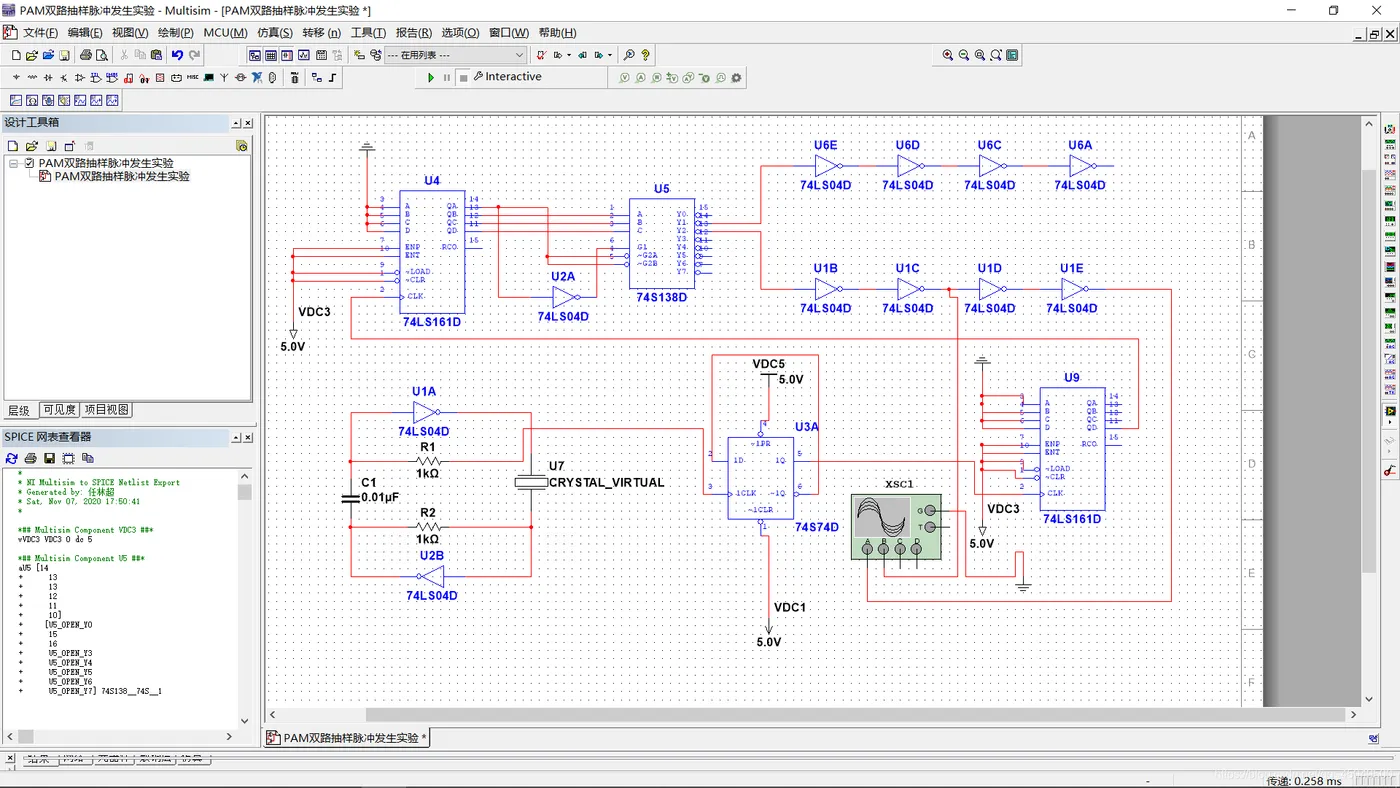Close the 设计工具箱 panel
Image resolution: width=1400 pixels, height=788 pixels.
pos(248,123)
